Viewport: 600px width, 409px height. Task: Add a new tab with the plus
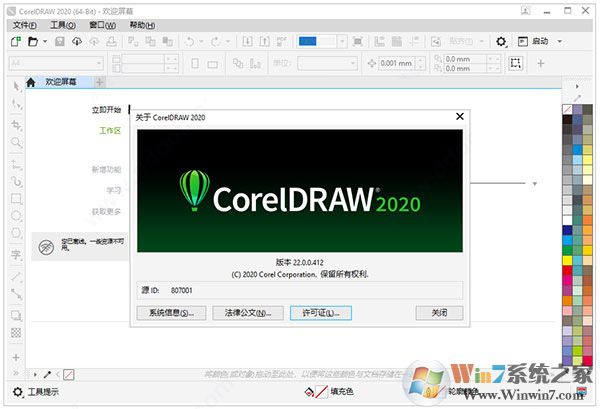tap(99, 82)
